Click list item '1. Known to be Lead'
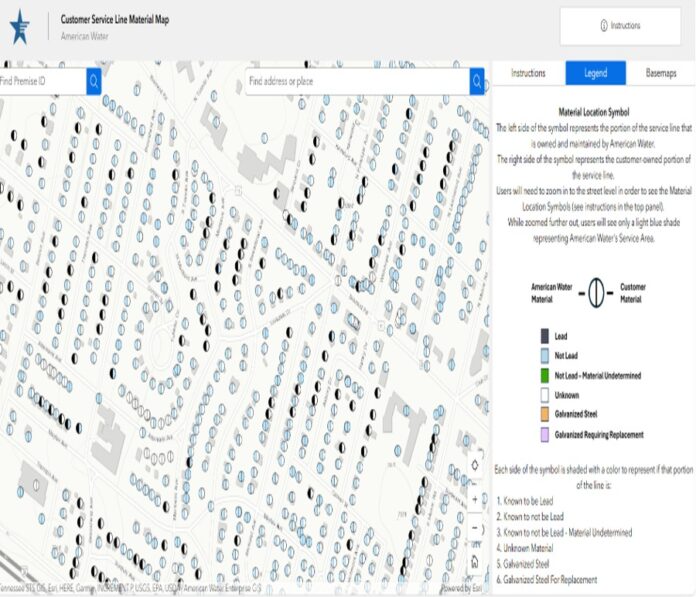The width and height of the screenshot is (696, 597). (525, 501)
